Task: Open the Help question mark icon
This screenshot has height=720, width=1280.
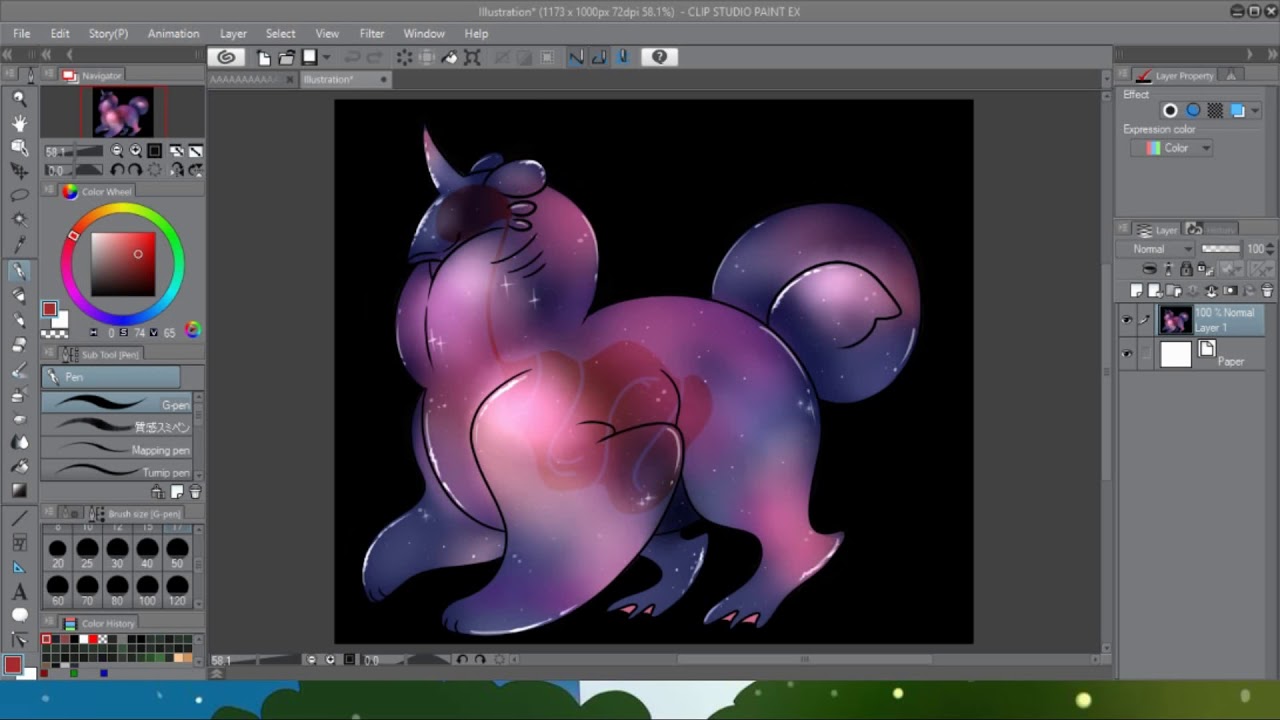Action: [x=659, y=57]
